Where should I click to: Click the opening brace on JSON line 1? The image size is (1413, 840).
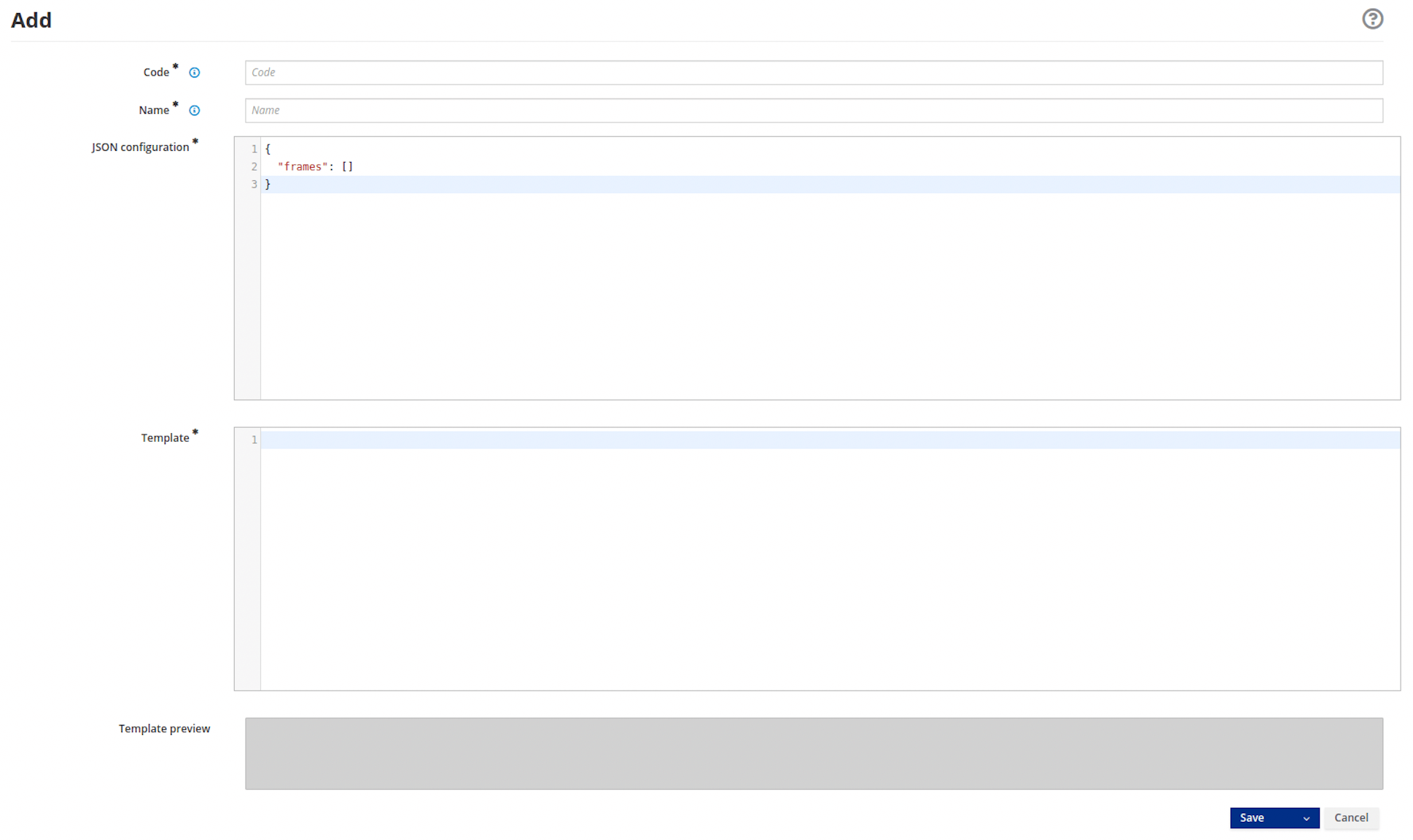click(x=268, y=149)
